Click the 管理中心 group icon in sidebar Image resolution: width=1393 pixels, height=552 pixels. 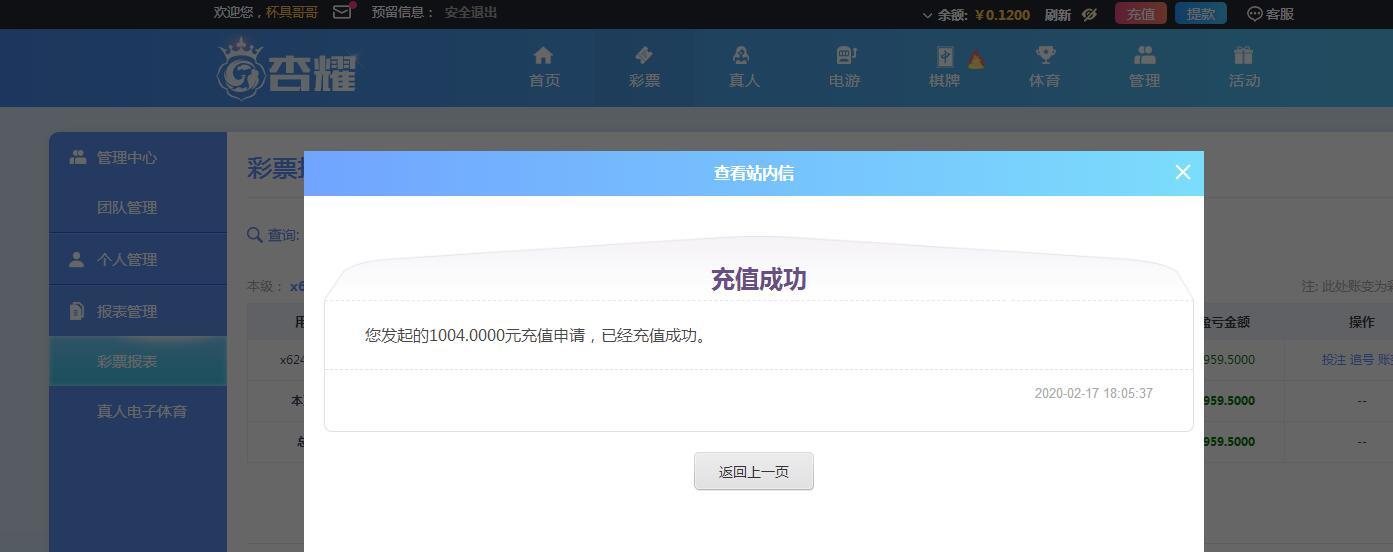point(77,157)
